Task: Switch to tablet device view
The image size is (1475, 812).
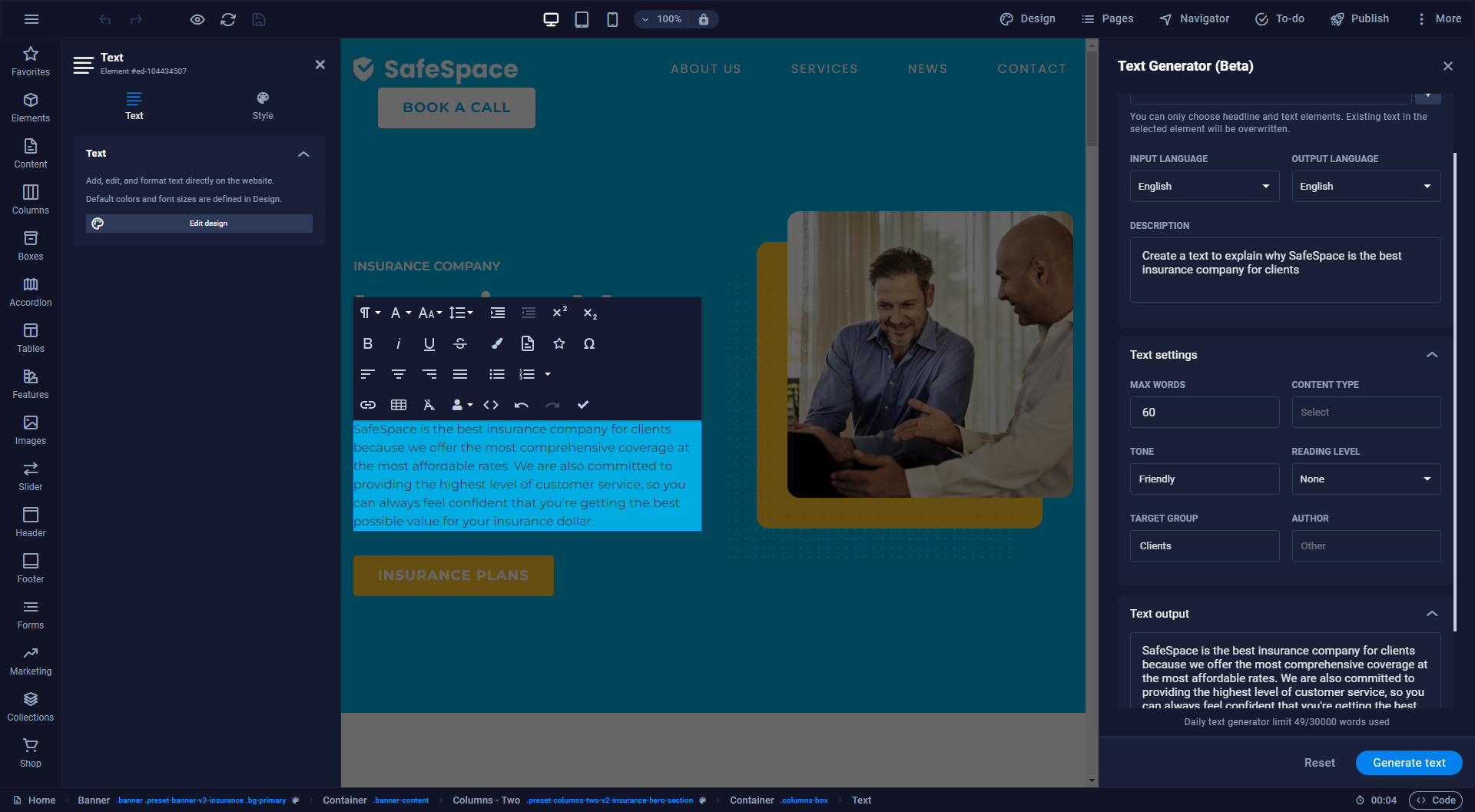Action: (x=582, y=19)
